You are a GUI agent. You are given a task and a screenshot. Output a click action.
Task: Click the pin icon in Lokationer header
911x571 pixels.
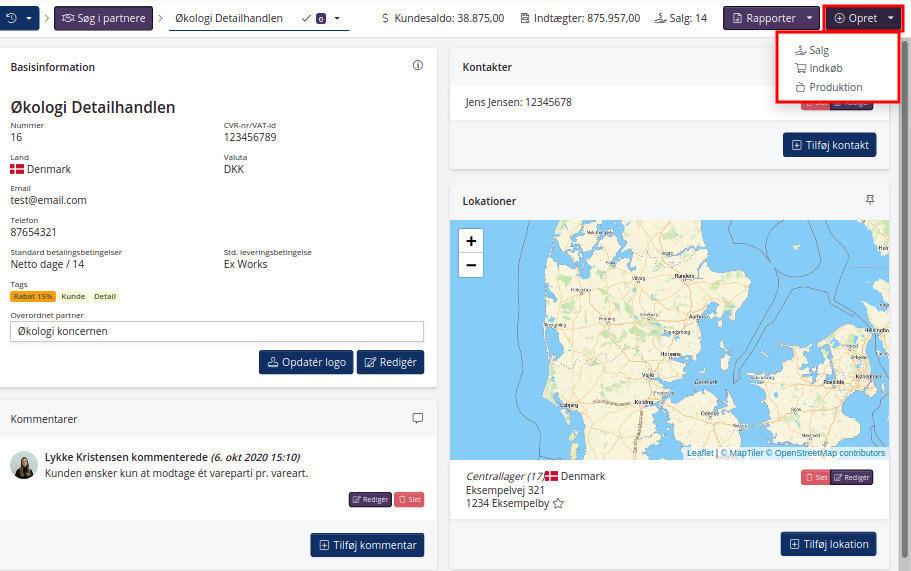point(869,200)
